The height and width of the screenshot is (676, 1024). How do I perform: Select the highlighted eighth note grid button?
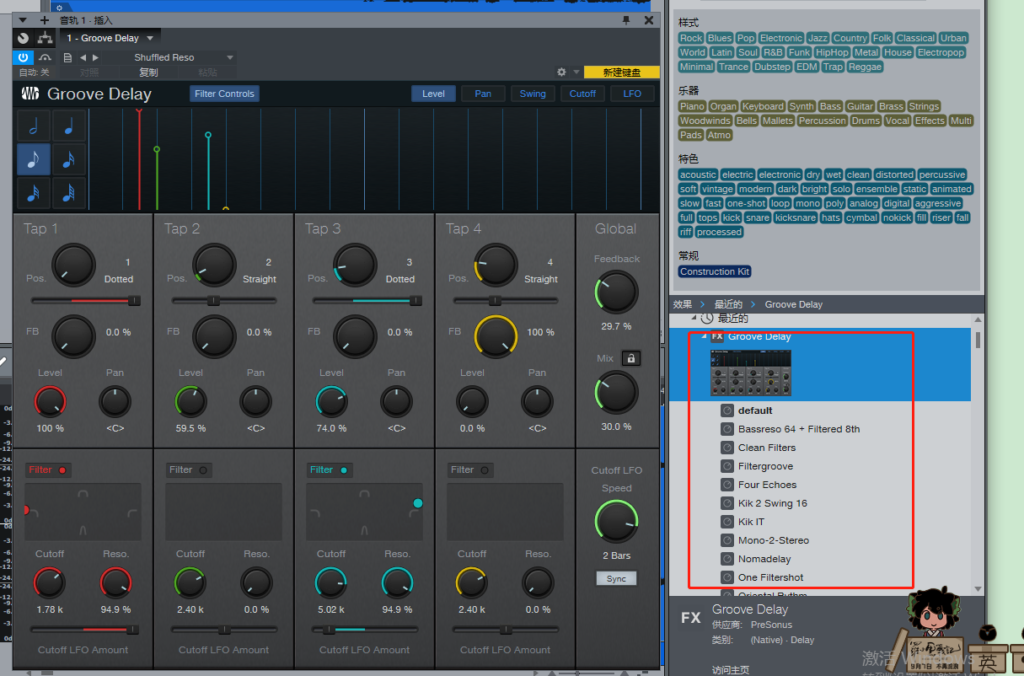pyautogui.click(x=33, y=159)
